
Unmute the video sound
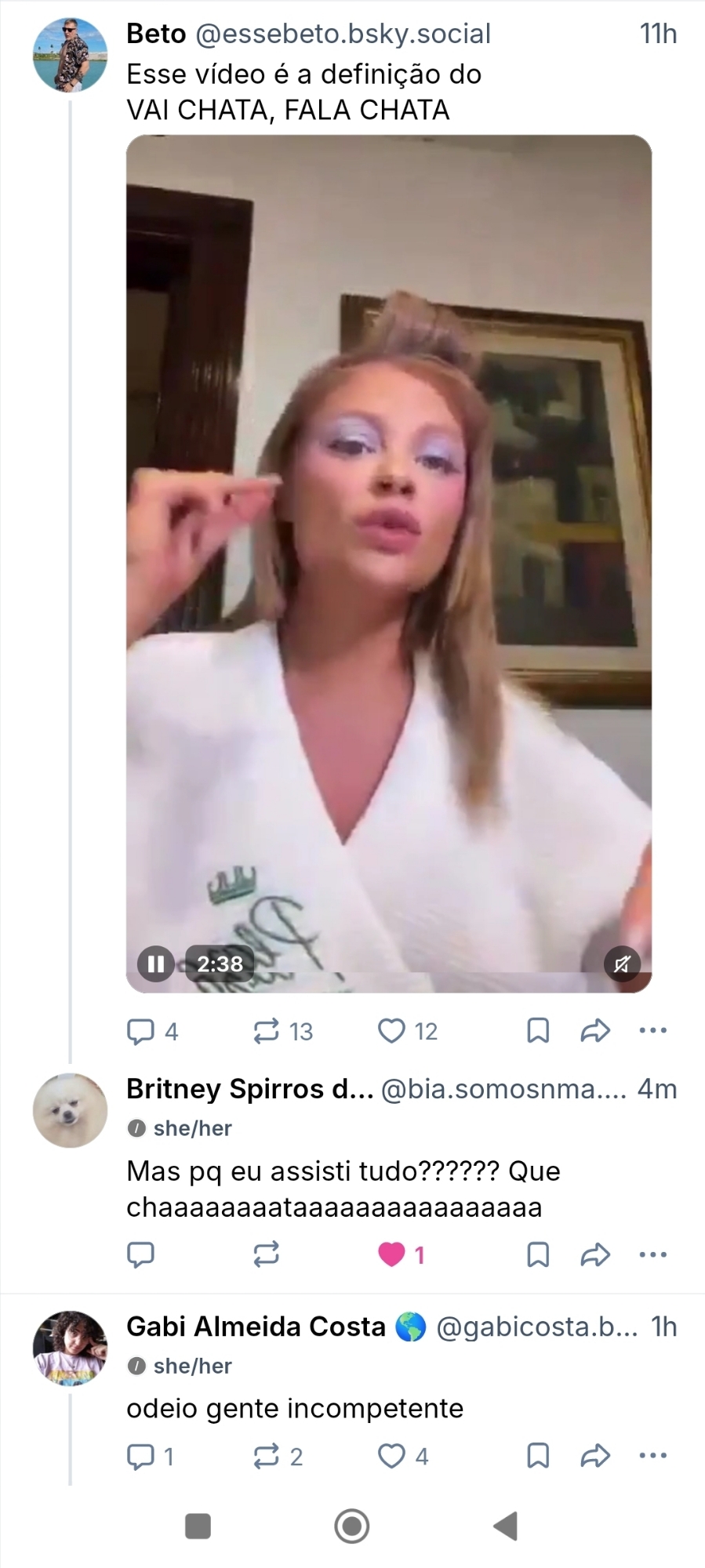622,964
